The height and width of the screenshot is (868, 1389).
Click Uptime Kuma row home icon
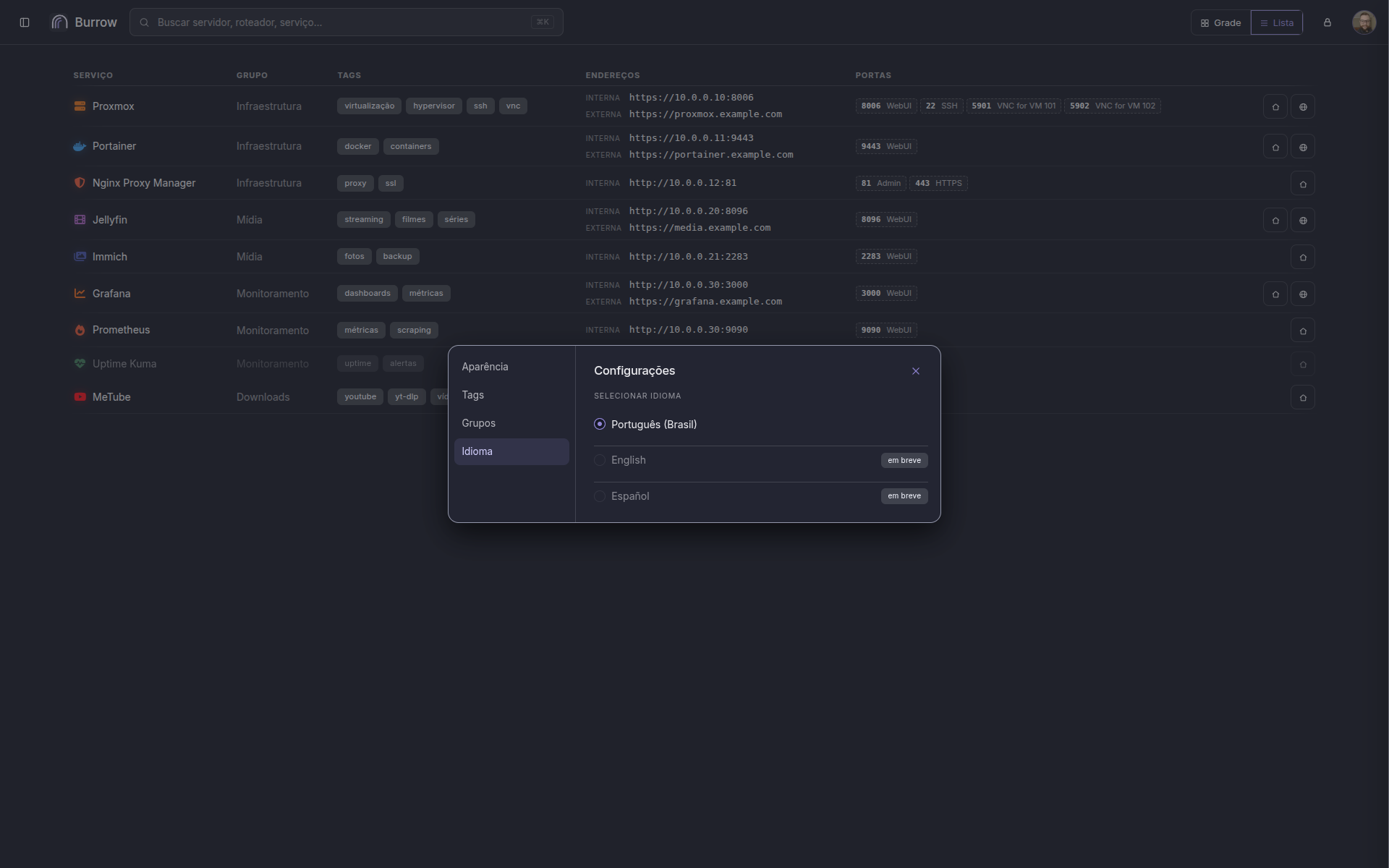tap(1303, 364)
